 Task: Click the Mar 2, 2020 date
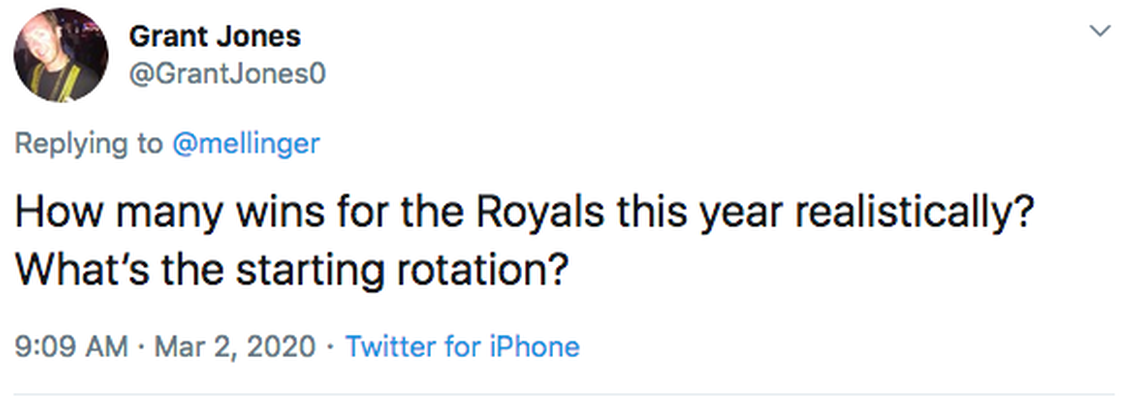233,347
